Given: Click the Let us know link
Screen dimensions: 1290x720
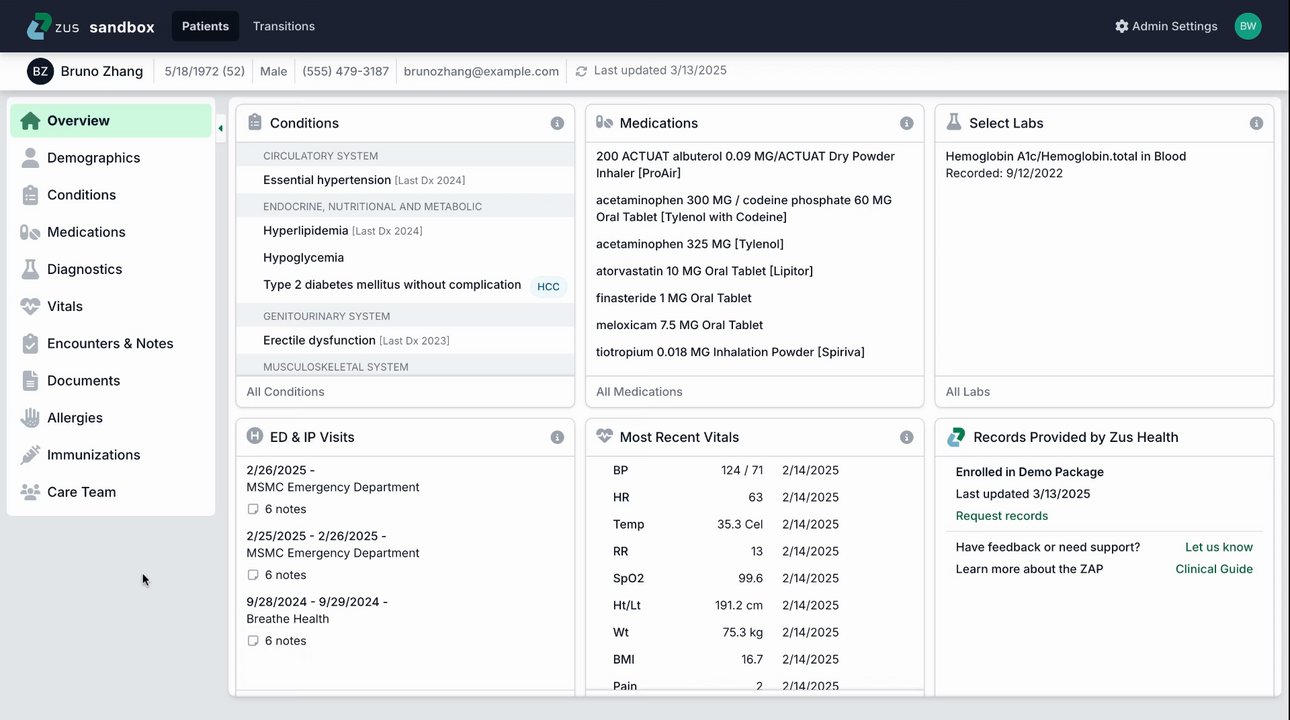Looking at the screenshot, I should tap(1219, 547).
